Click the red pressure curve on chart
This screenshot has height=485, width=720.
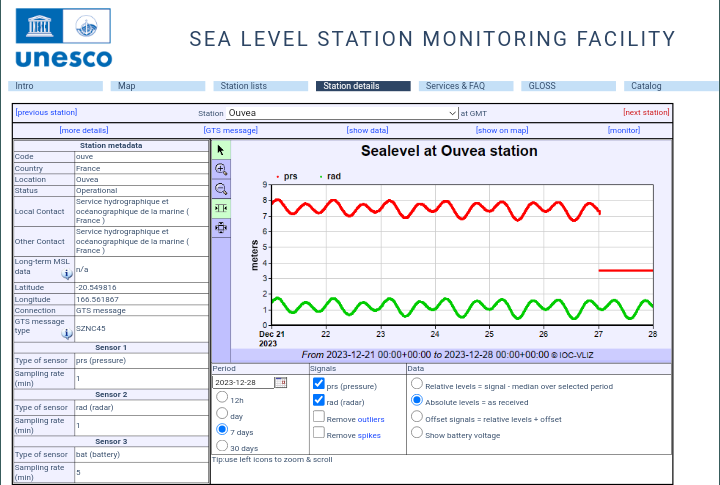coord(436,209)
